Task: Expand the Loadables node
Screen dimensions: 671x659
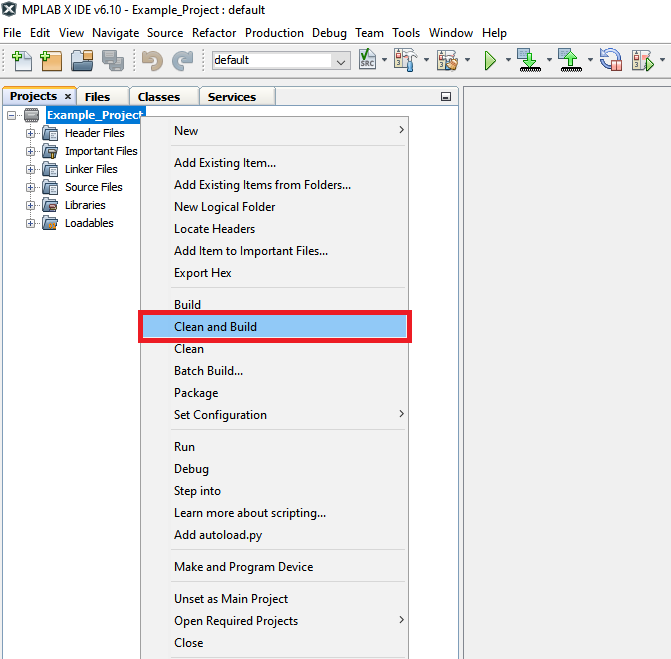Action: 30,223
